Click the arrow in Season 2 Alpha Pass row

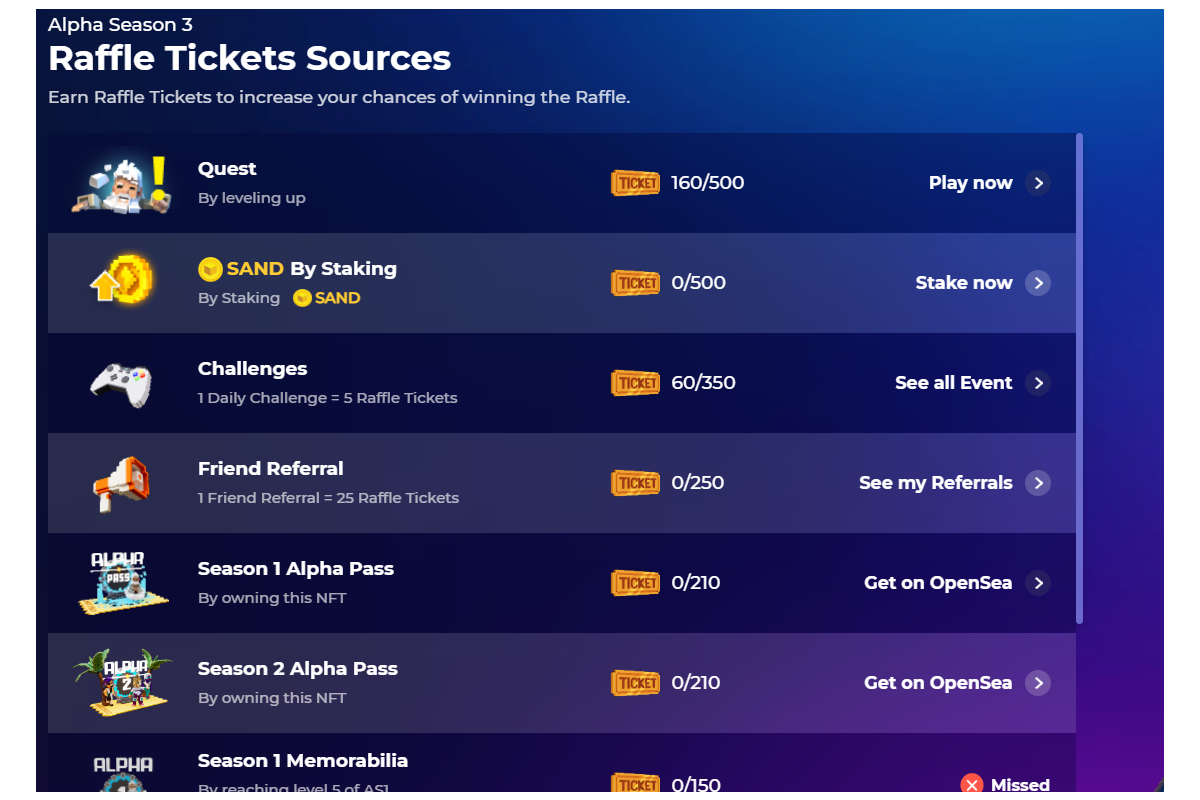coord(1038,683)
